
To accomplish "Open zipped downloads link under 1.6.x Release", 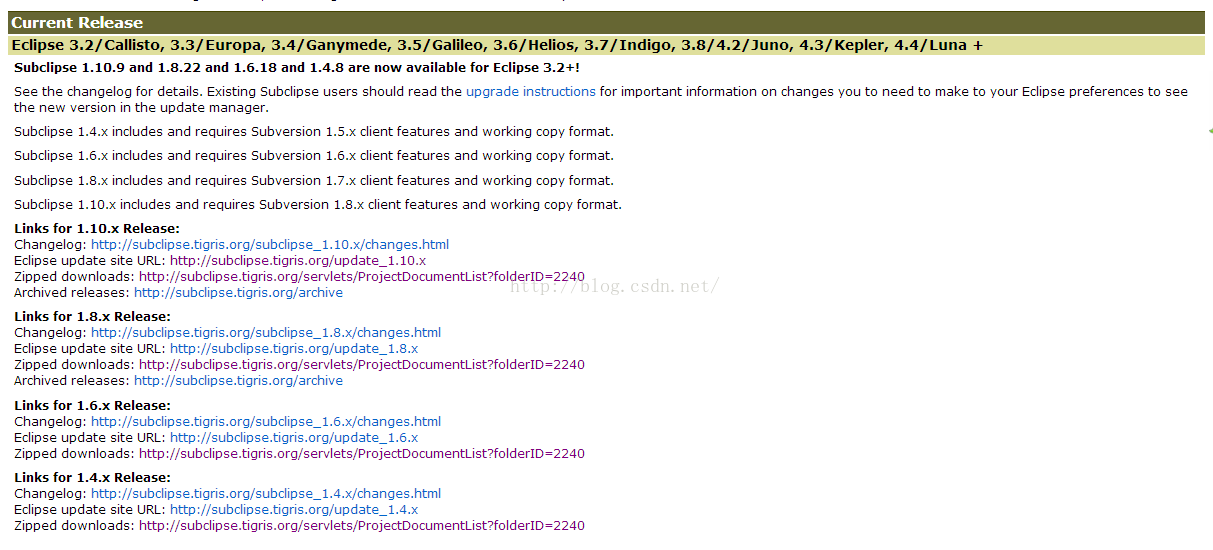I will [362, 454].
